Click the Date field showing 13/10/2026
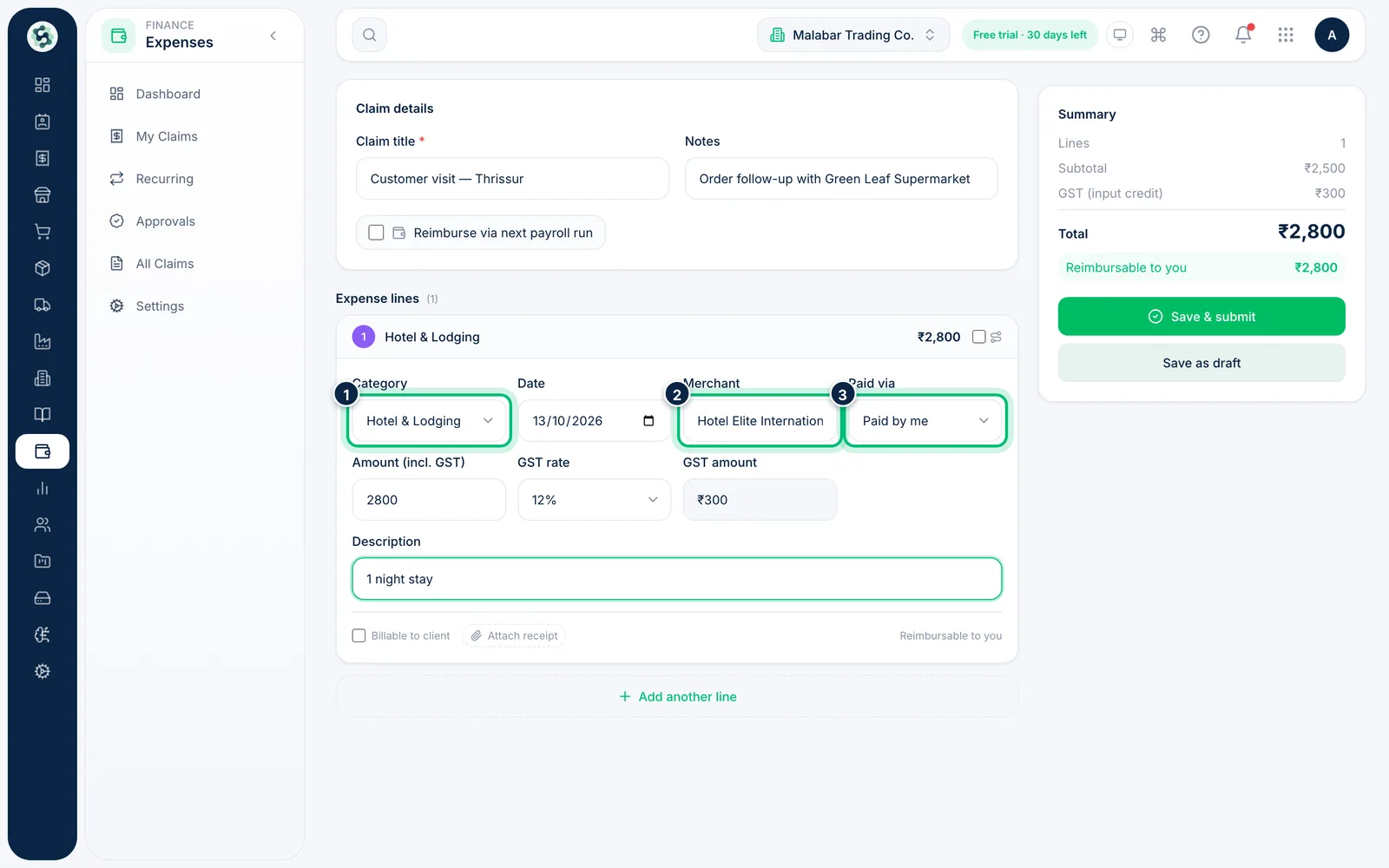 pyautogui.click(x=595, y=421)
